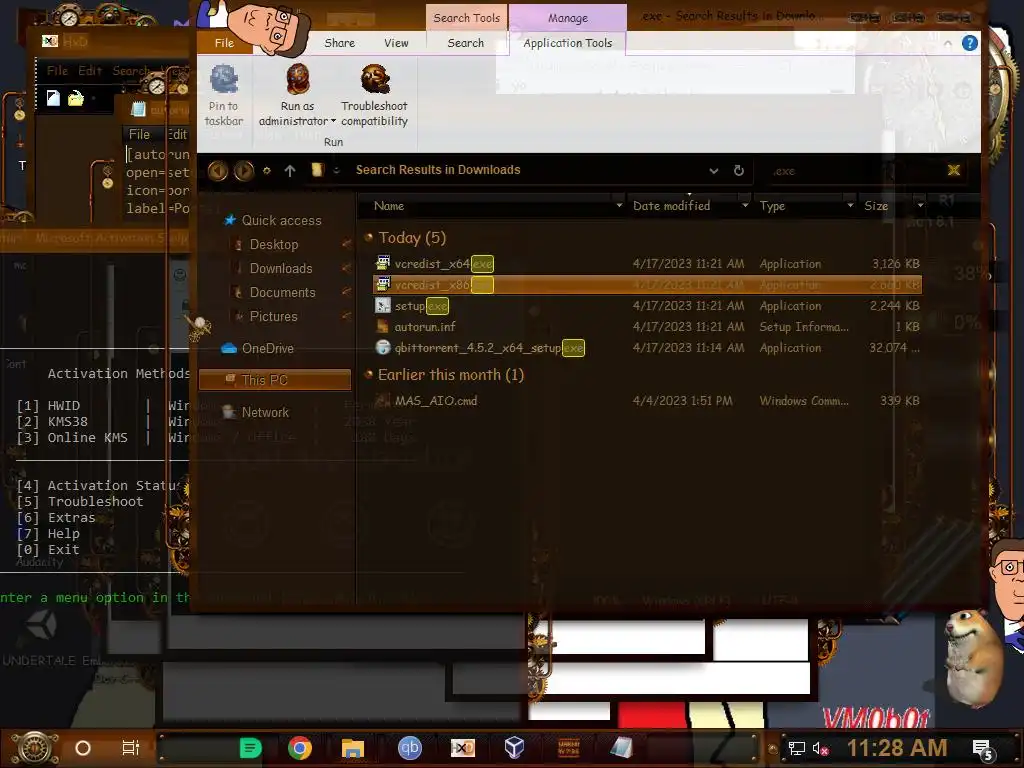Open the Notepad icon on taskbar
This screenshot has height=768, width=1024.
621,748
